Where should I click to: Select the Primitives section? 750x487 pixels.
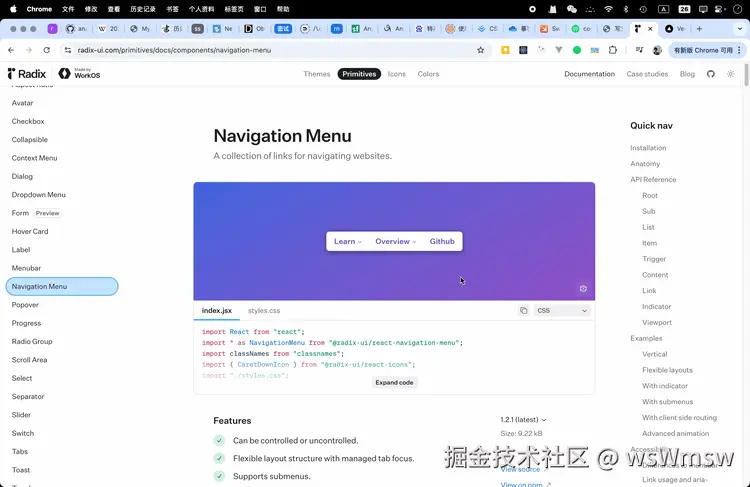(x=359, y=74)
